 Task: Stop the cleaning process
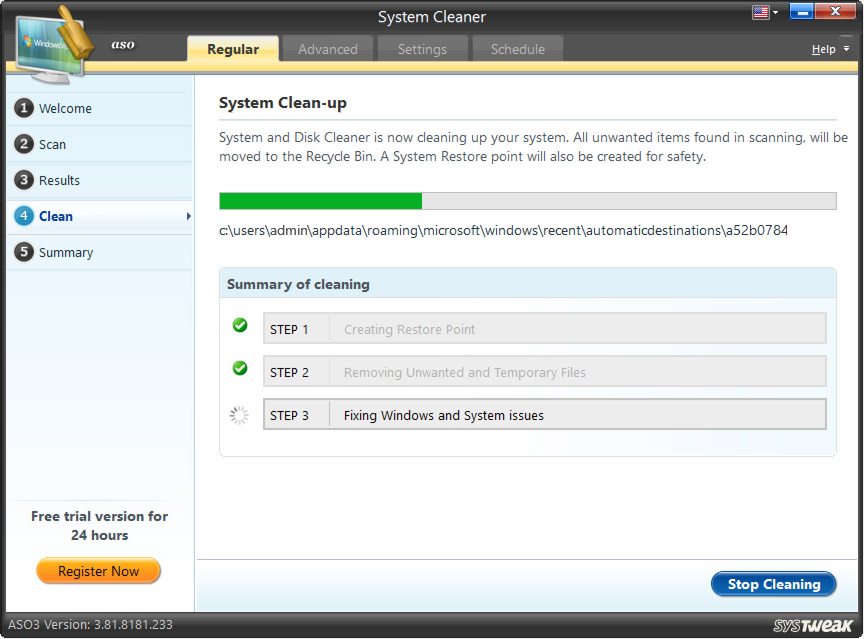pyautogui.click(x=773, y=584)
